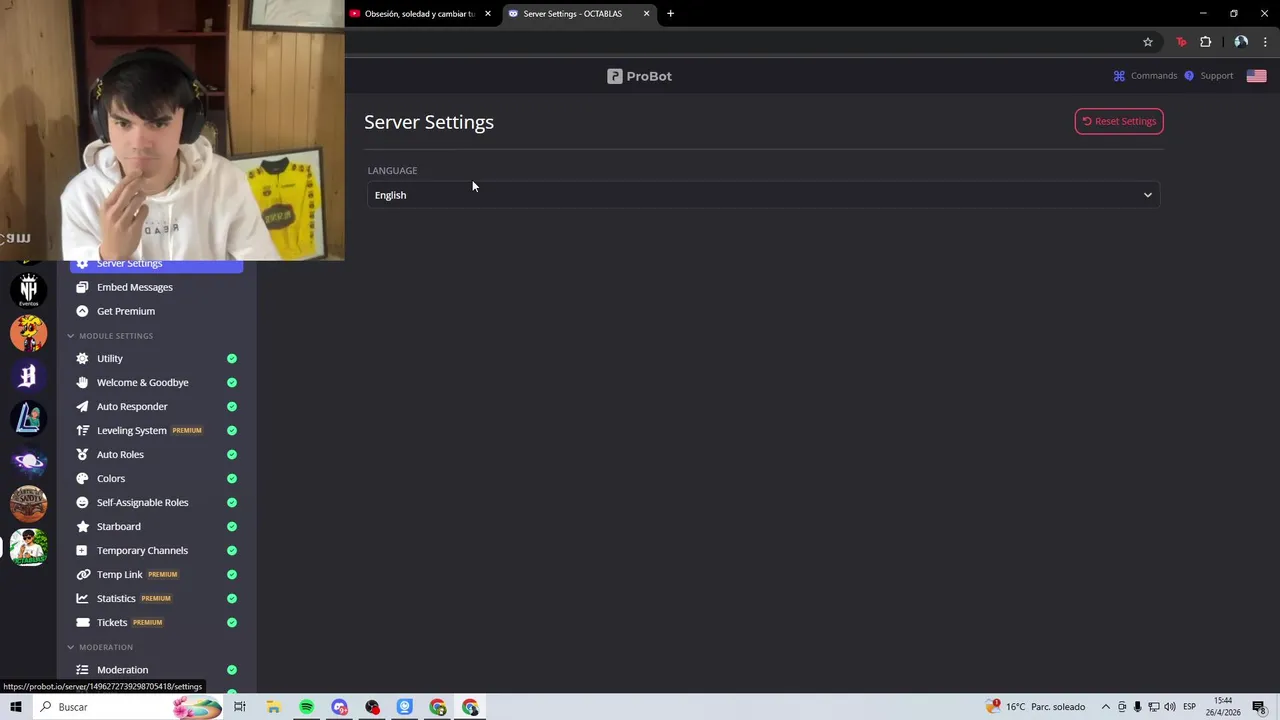Image resolution: width=1280 pixels, height=720 pixels.
Task: Bookmark this page with the star
Action: click(1148, 42)
